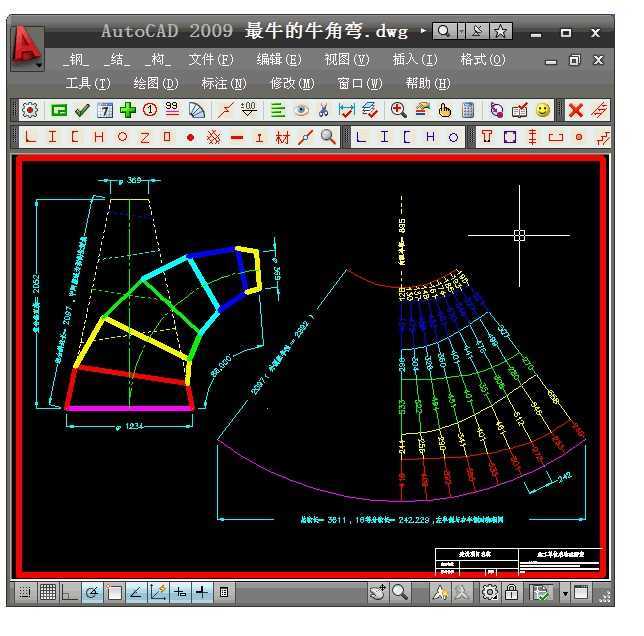Click the status bar pan hand icon
The width and height of the screenshot is (644, 636).
377,592
